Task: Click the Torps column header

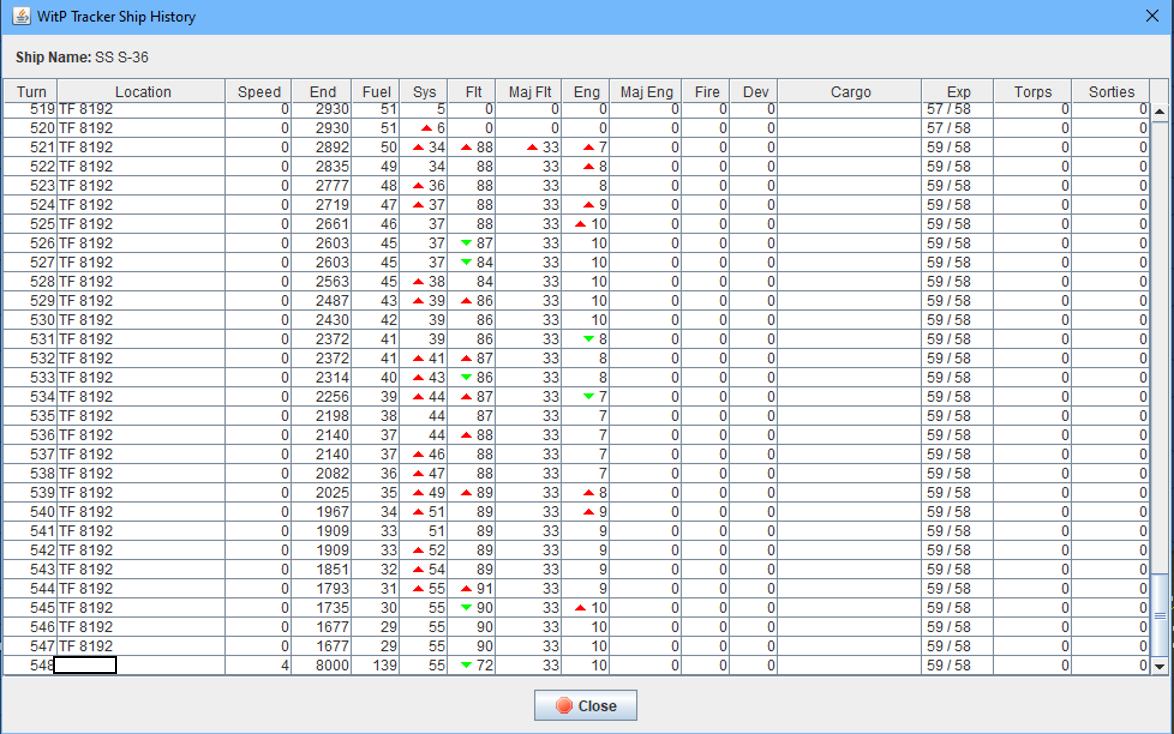Action: (x=1032, y=92)
